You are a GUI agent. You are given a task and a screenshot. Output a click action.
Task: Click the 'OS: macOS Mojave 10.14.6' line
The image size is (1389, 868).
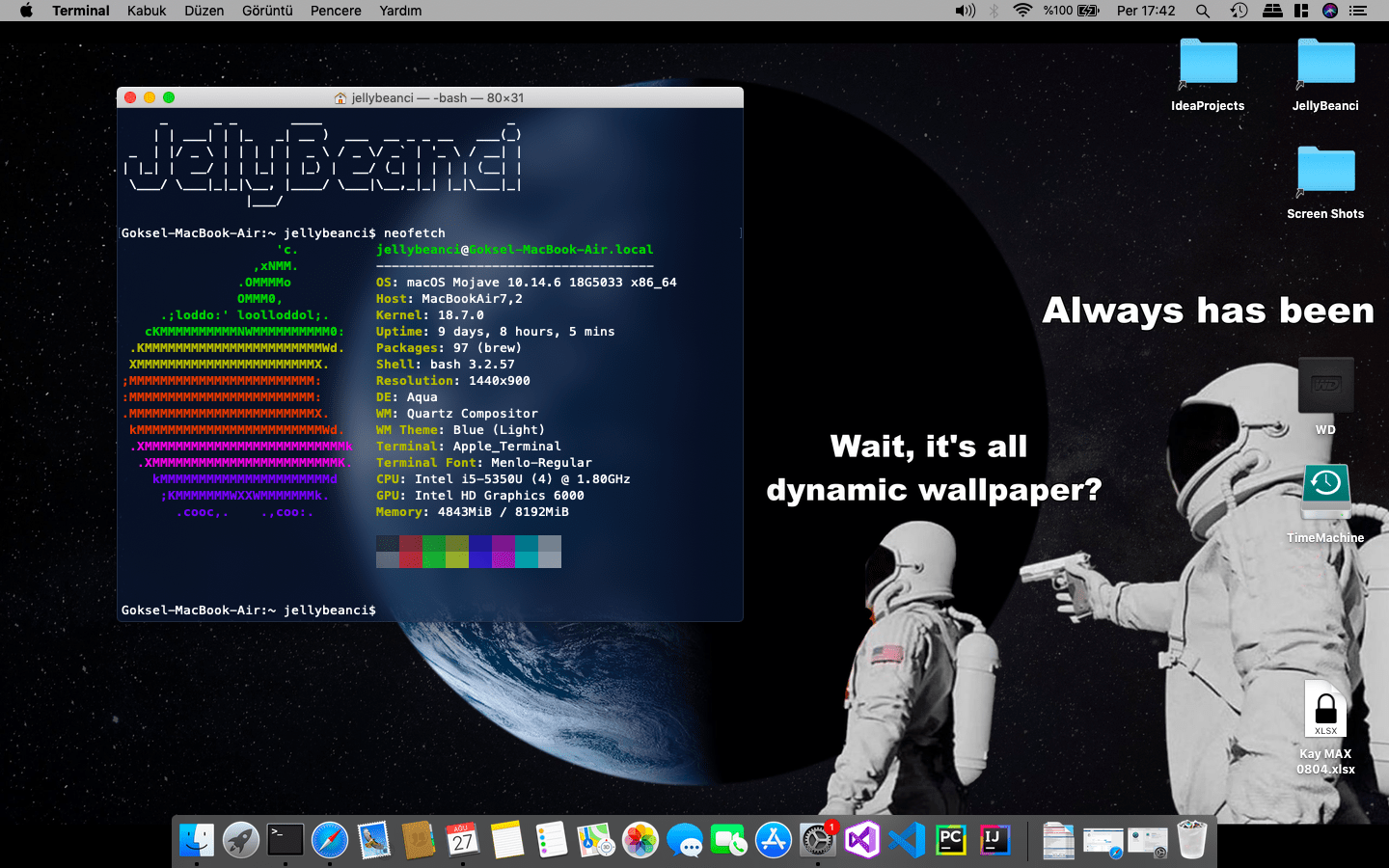527,283
